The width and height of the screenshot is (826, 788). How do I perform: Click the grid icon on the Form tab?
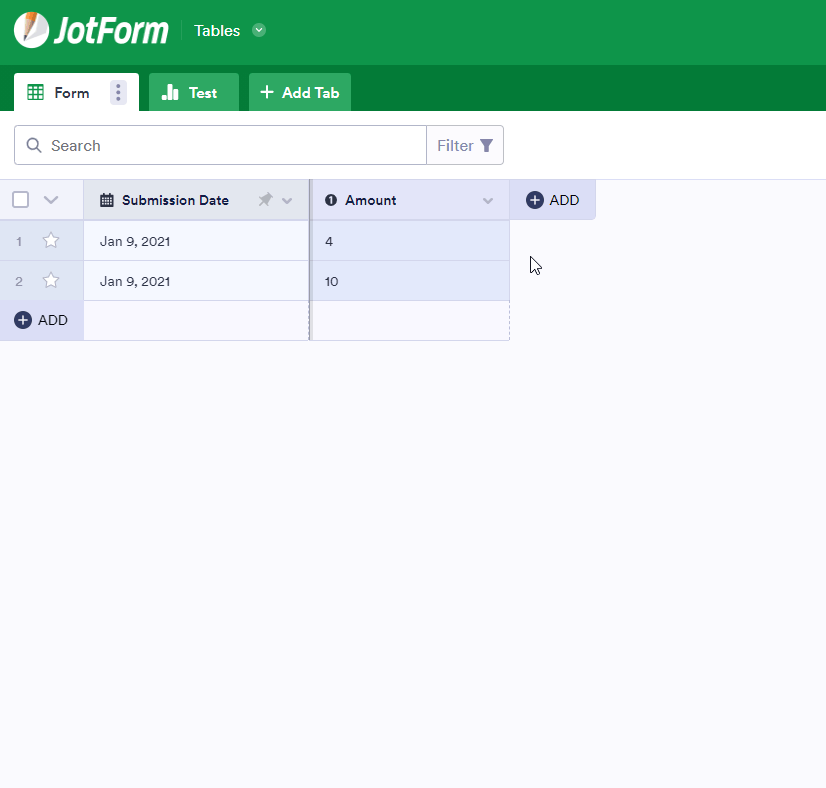pos(34,92)
